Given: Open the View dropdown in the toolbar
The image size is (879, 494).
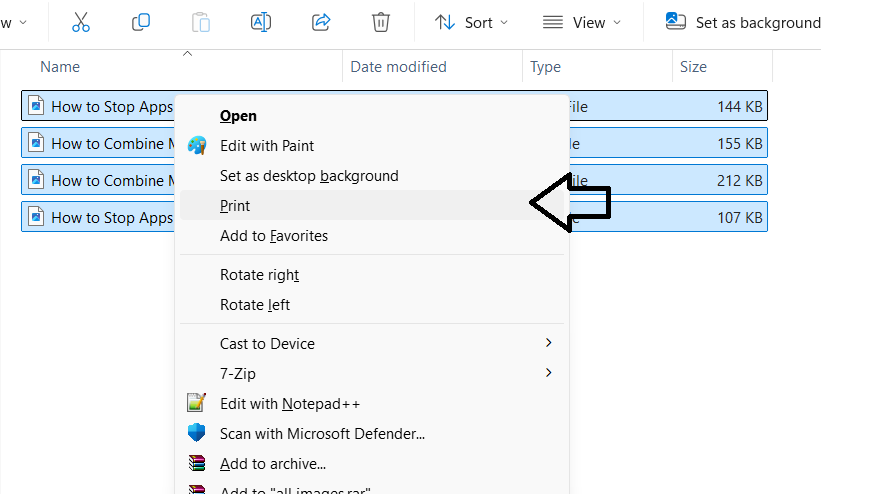Looking at the screenshot, I should tap(582, 22).
